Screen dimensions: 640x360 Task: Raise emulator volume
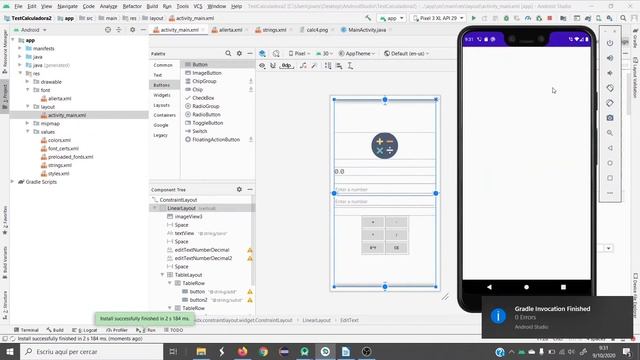pyautogui.click(x=610, y=58)
